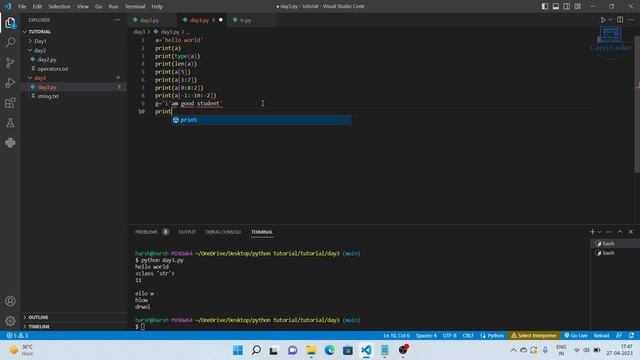The image size is (640, 360).
Task: Maximize the panel size chevron
Action: pyautogui.click(x=620, y=231)
